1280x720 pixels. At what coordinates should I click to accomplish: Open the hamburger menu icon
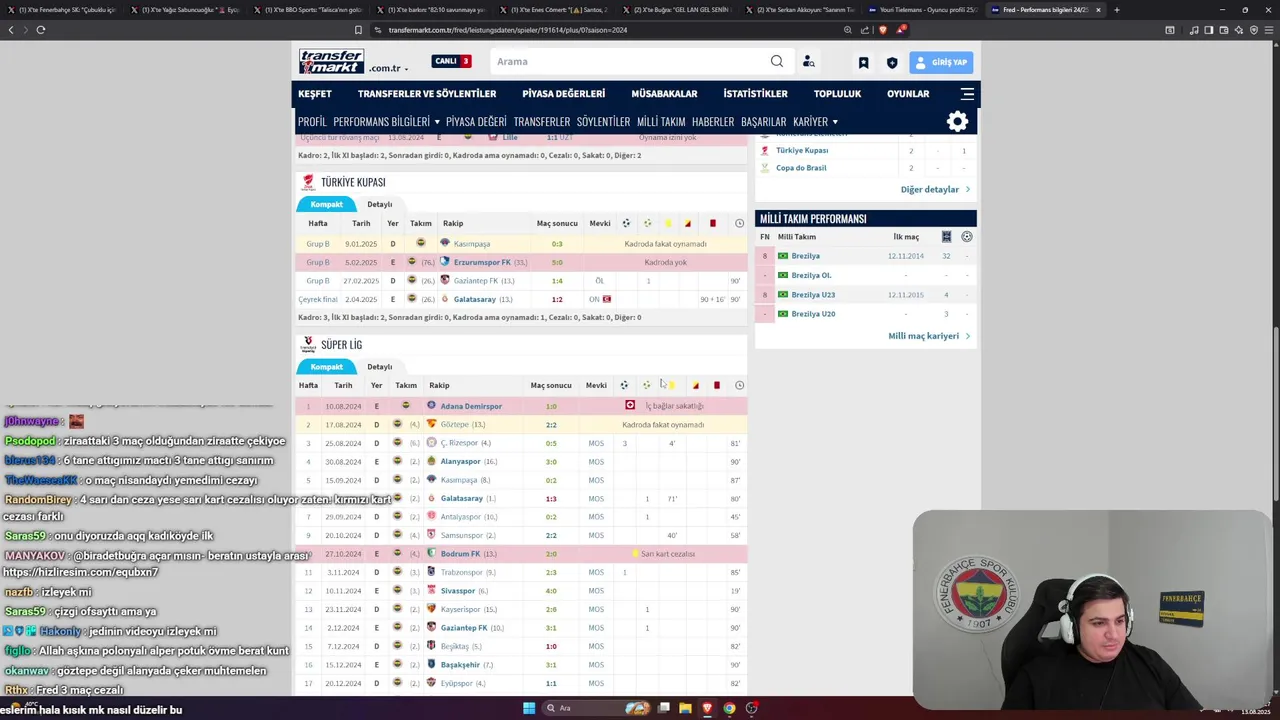tap(967, 94)
